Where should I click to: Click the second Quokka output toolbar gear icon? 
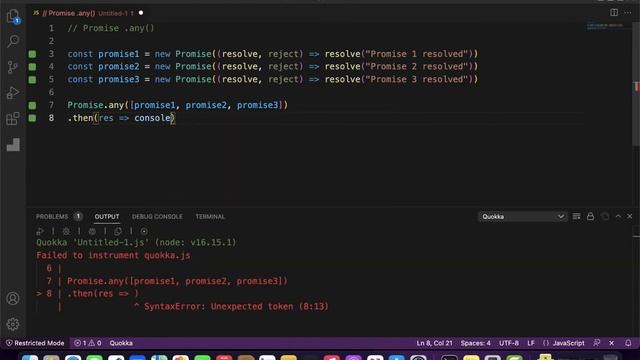(66, 231)
